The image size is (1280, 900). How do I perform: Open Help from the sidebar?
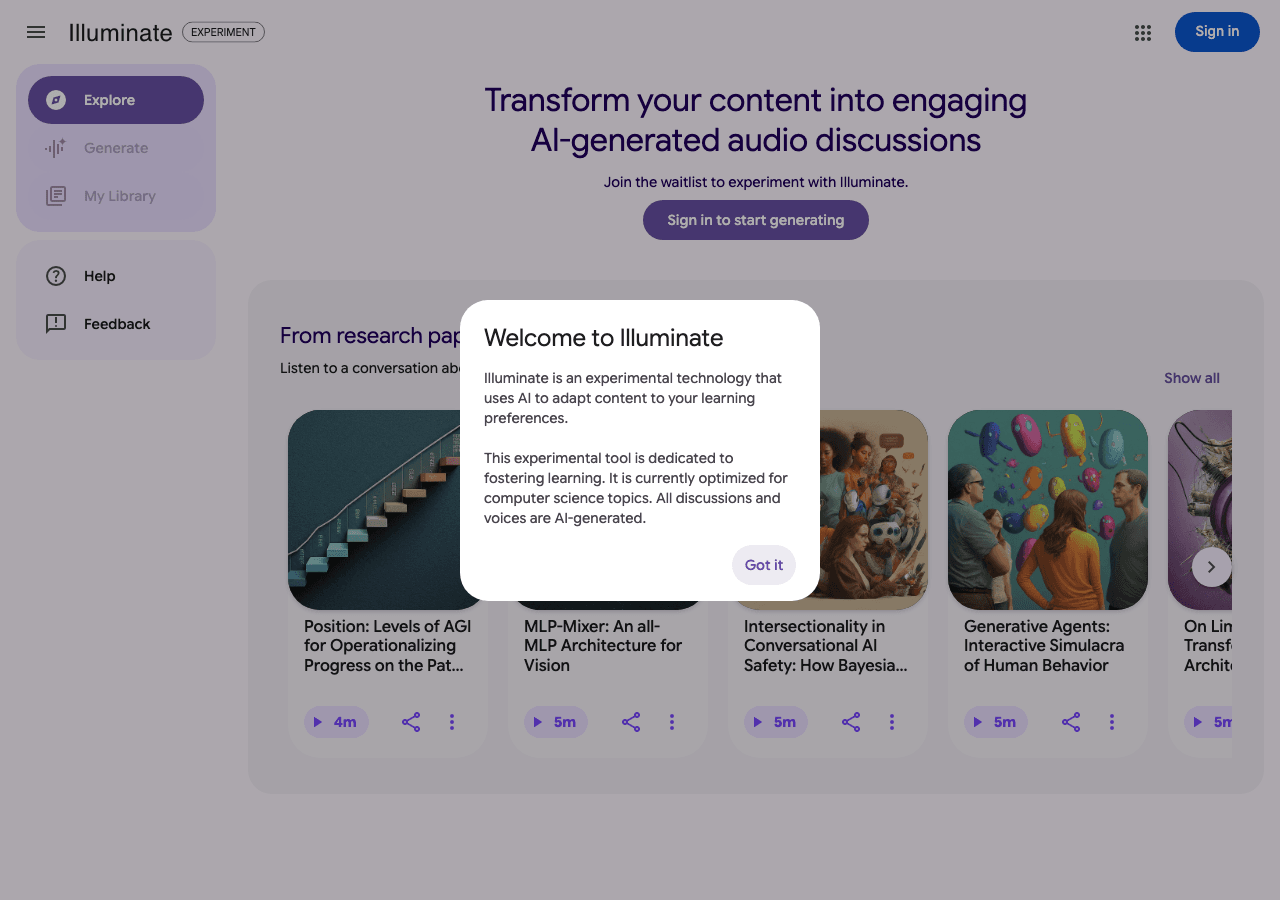click(116, 276)
